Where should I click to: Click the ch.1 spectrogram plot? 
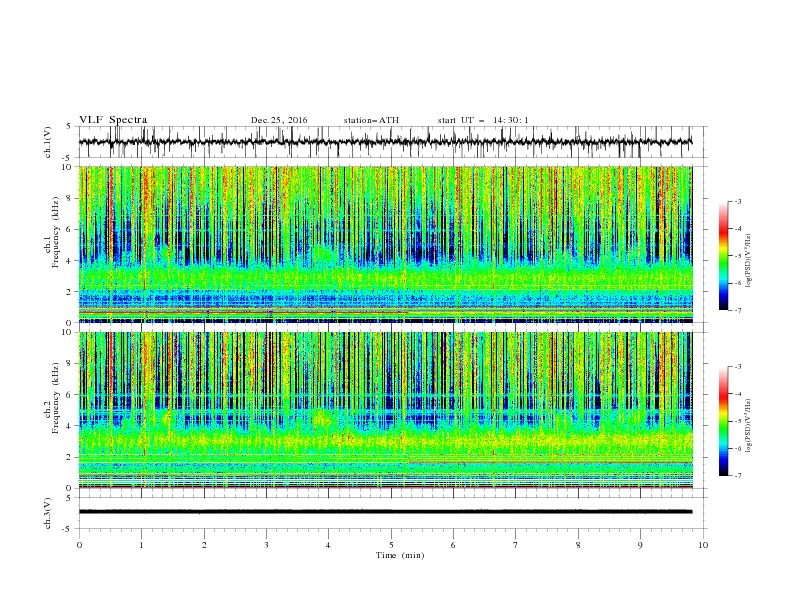tap(386, 244)
